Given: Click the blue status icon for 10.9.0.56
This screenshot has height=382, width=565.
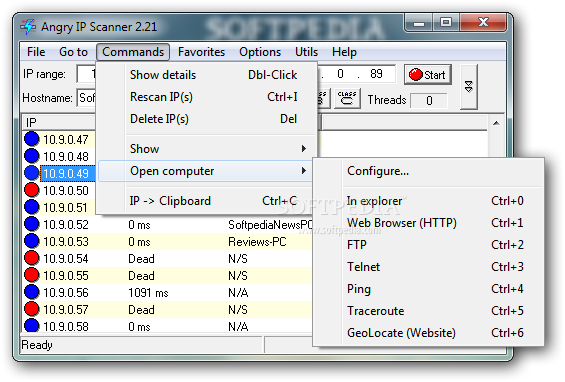Looking at the screenshot, I should click(x=32, y=292).
